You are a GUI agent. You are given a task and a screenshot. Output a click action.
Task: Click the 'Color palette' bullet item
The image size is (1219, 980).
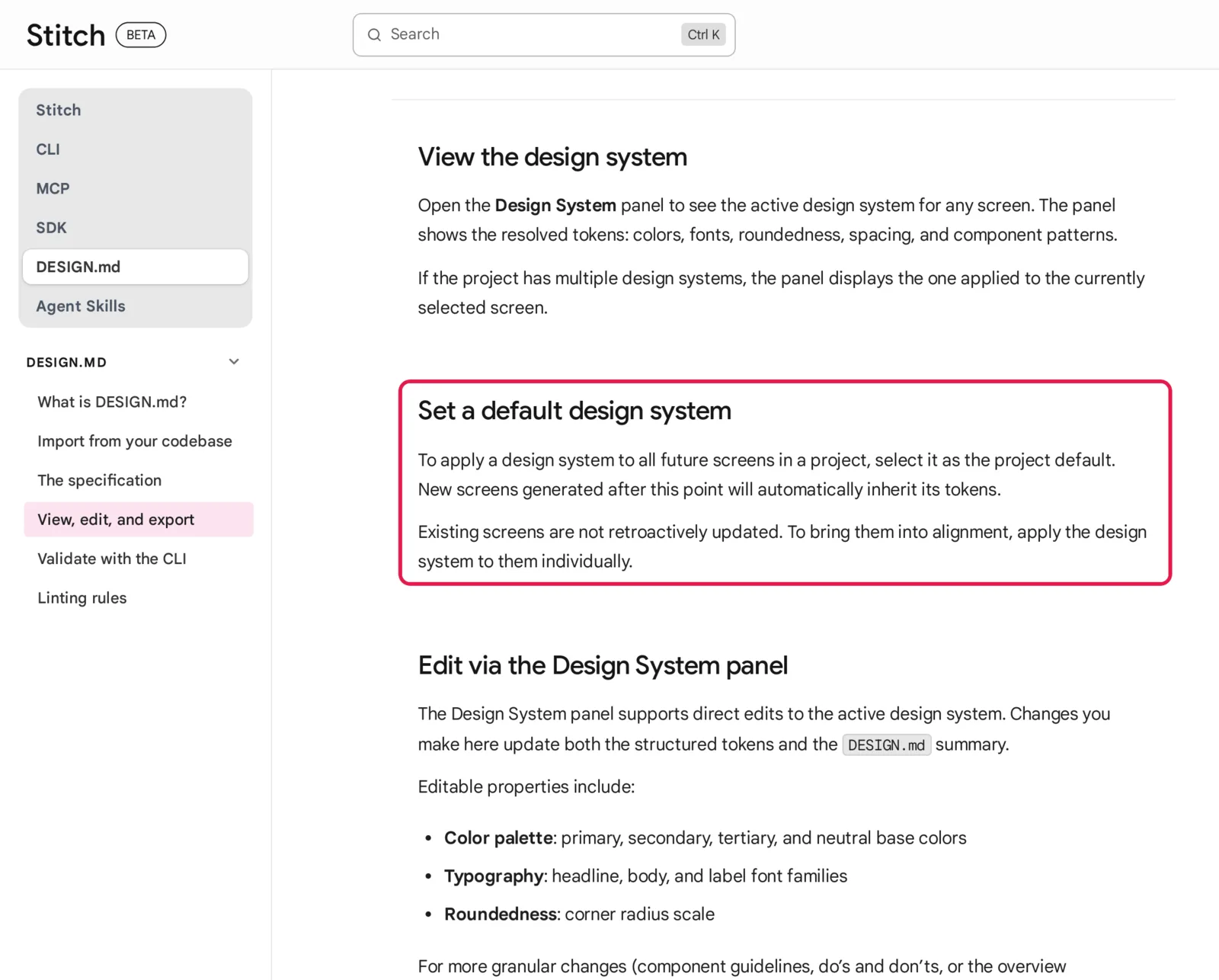click(x=705, y=838)
